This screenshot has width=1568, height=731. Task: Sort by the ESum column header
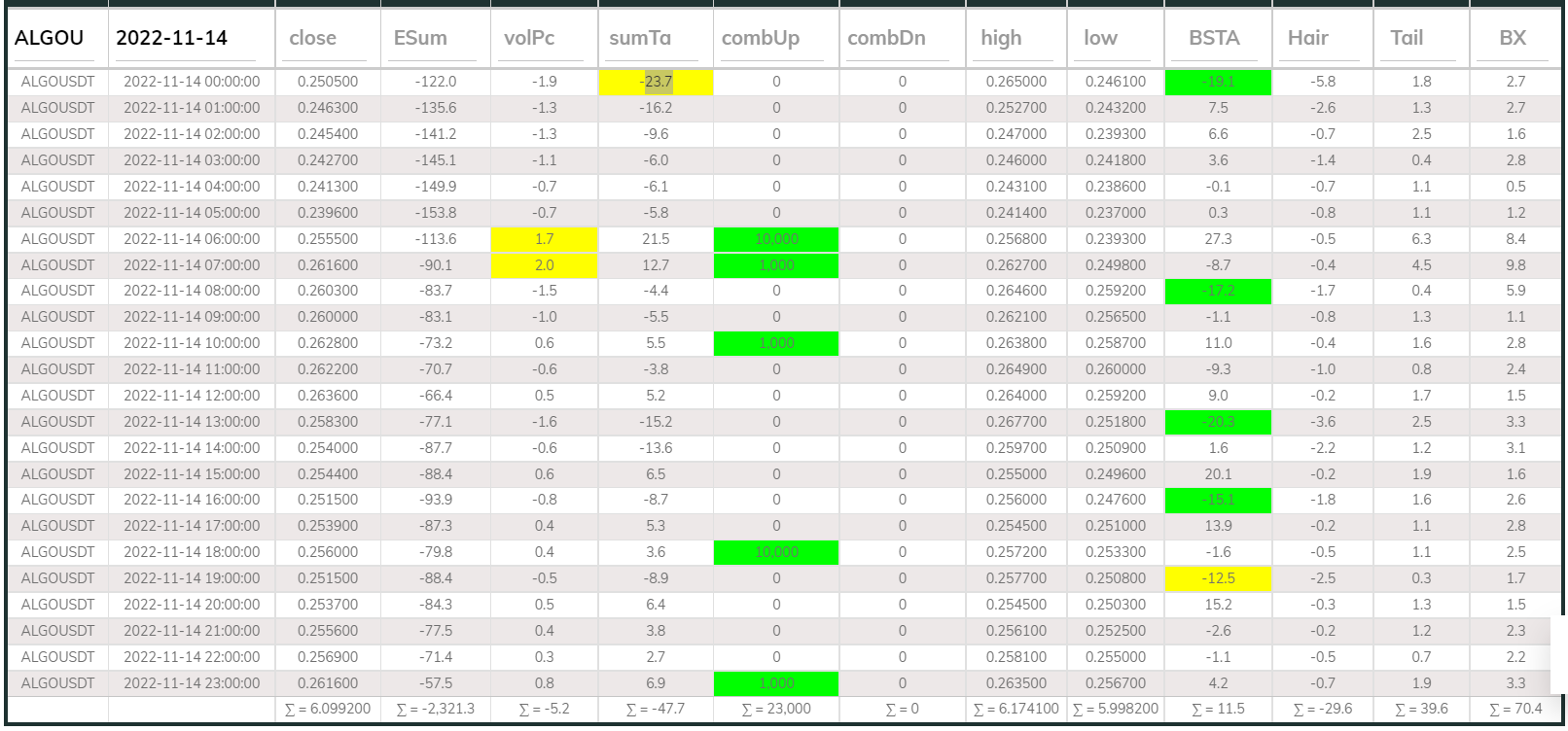tap(420, 38)
